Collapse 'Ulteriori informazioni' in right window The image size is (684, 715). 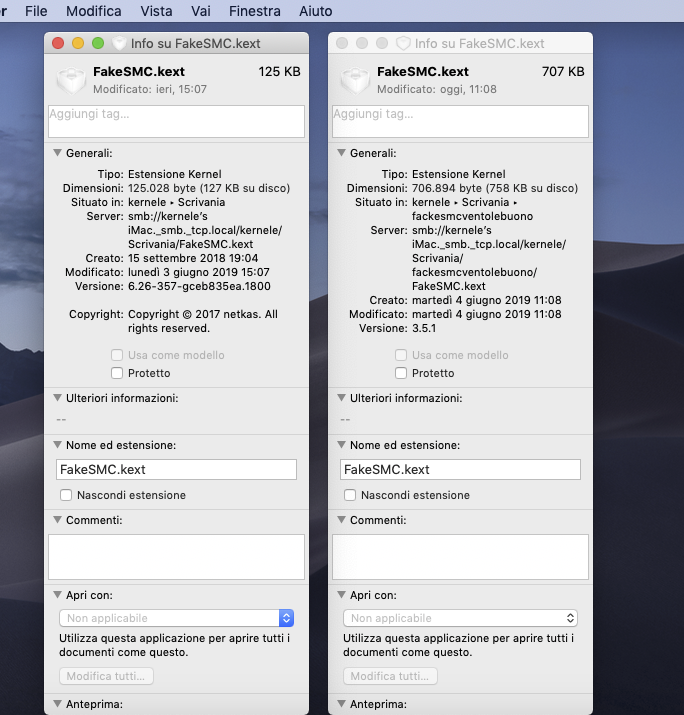342,398
